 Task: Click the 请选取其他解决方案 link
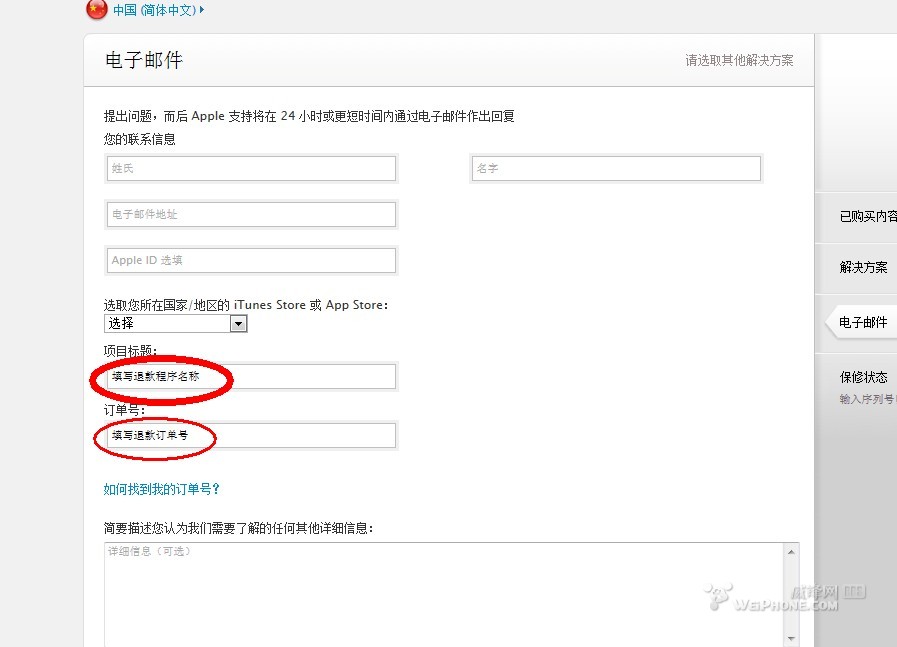tap(739, 60)
